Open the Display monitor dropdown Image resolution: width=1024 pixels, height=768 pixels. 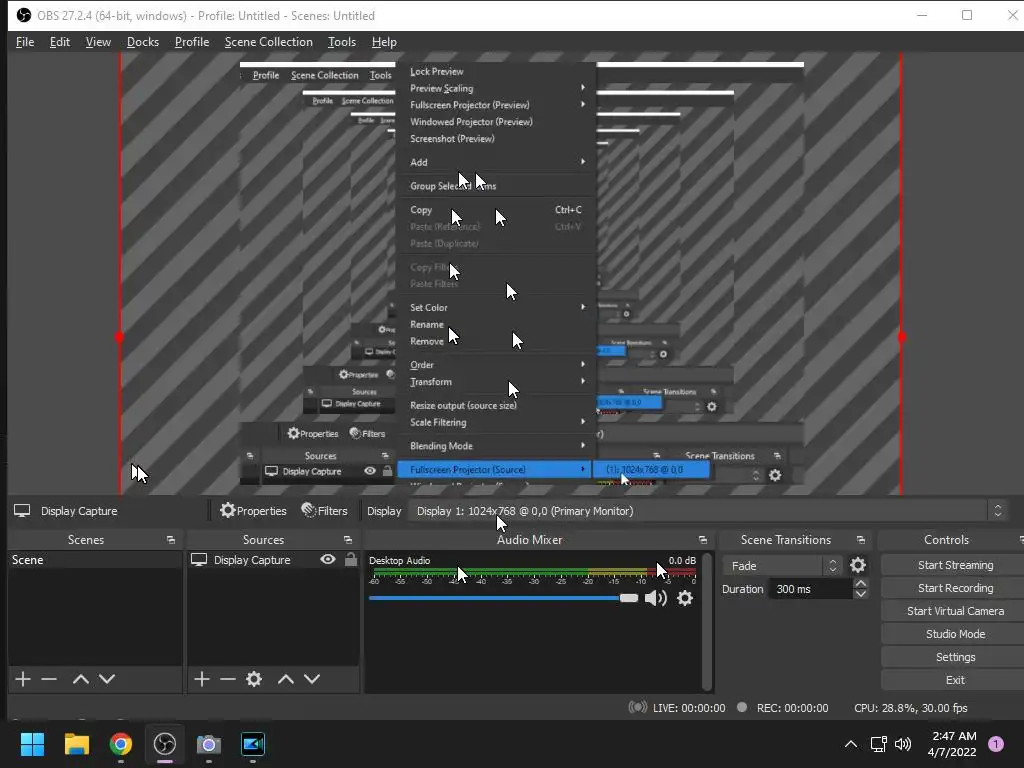click(x=707, y=511)
